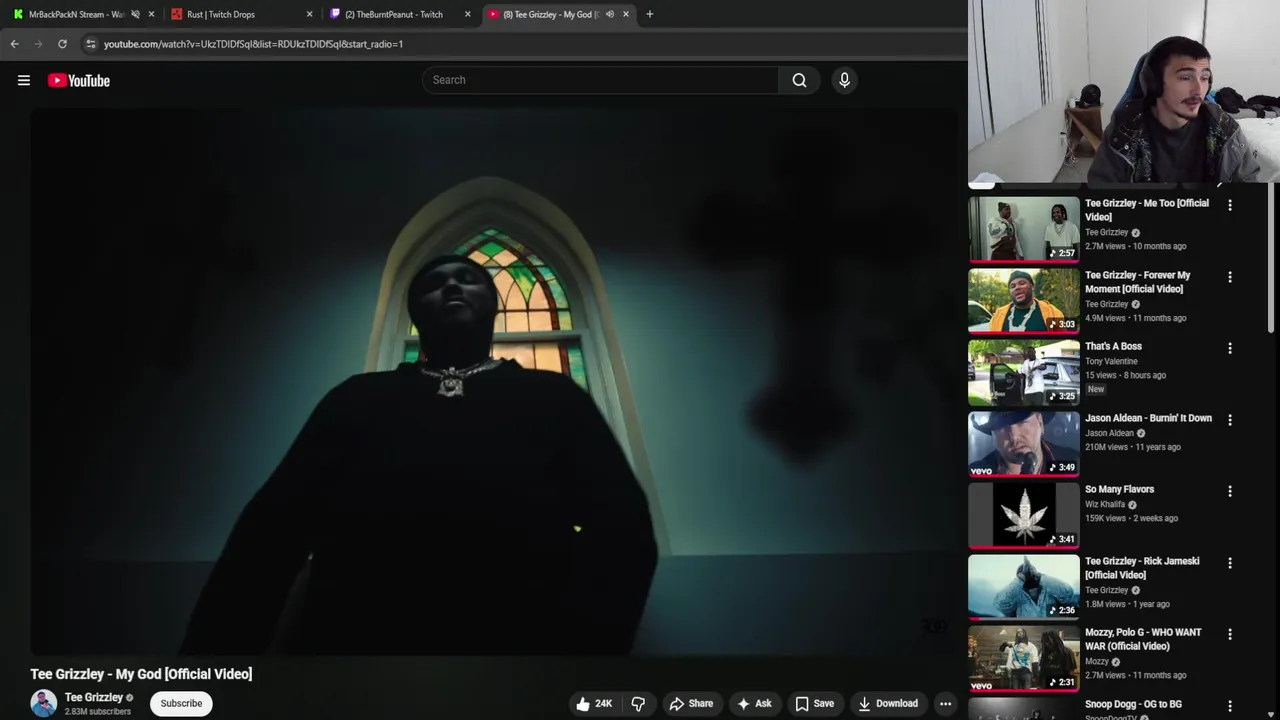The width and height of the screenshot is (1280, 720).
Task: Like the video with thumbs up
Action: [593, 704]
